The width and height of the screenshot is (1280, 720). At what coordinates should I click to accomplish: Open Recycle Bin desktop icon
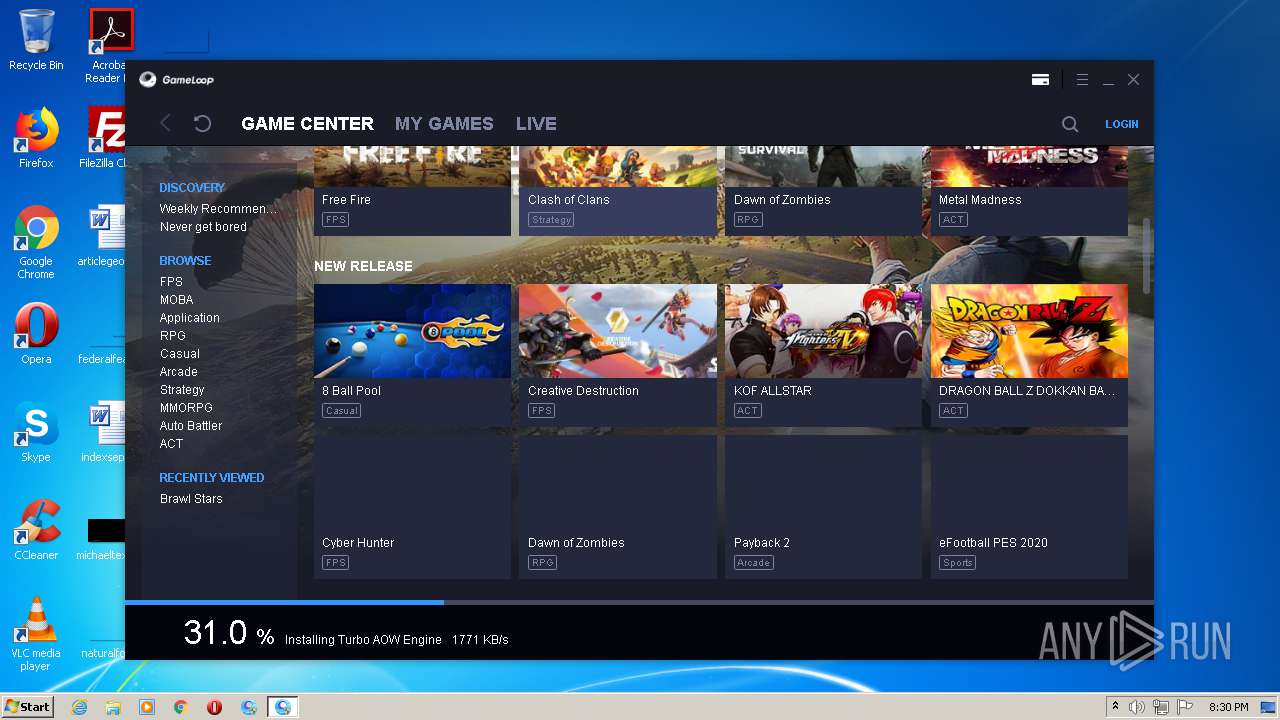pos(36,40)
